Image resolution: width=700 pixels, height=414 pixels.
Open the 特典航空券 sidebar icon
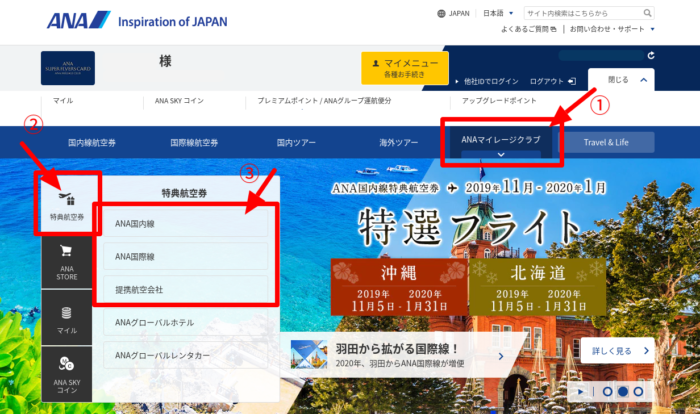click(67, 205)
